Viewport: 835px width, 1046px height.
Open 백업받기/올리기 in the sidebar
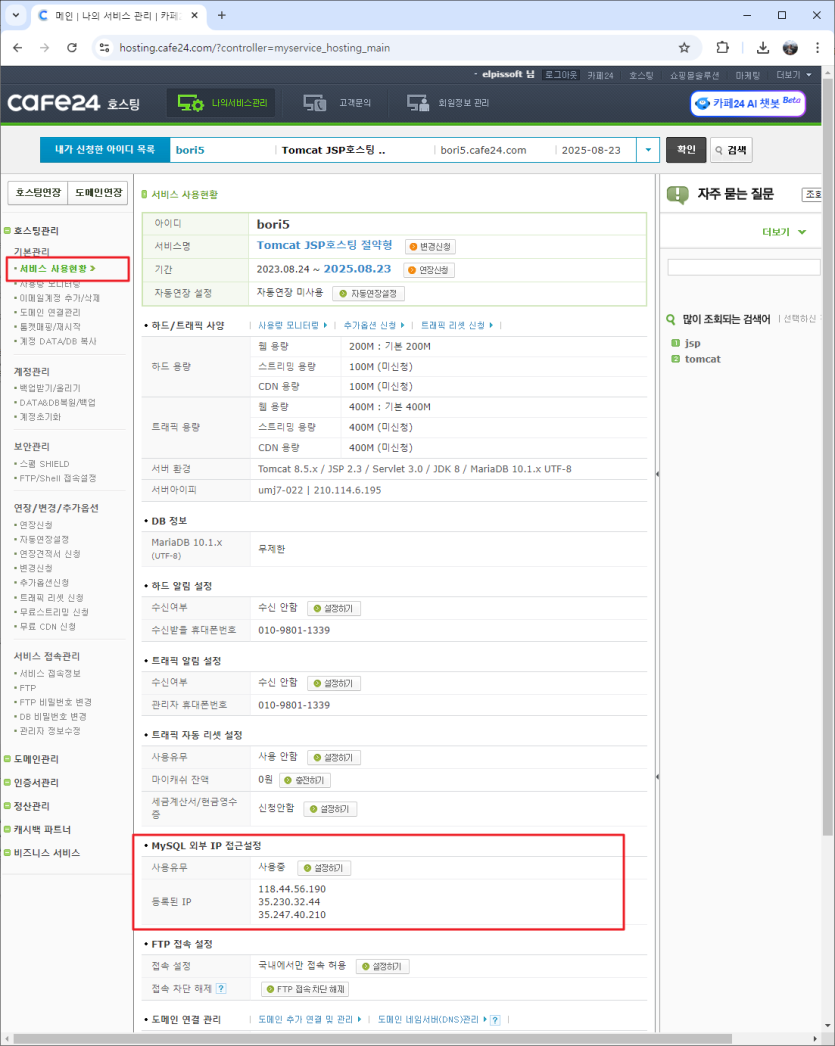coord(49,388)
